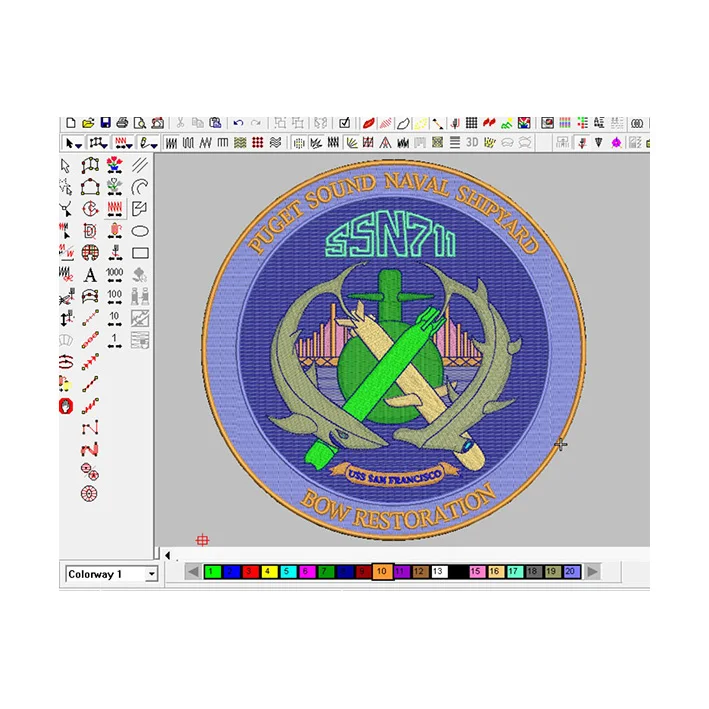
Task: Select the rectangle shape tool
Action: pos(140,253)
